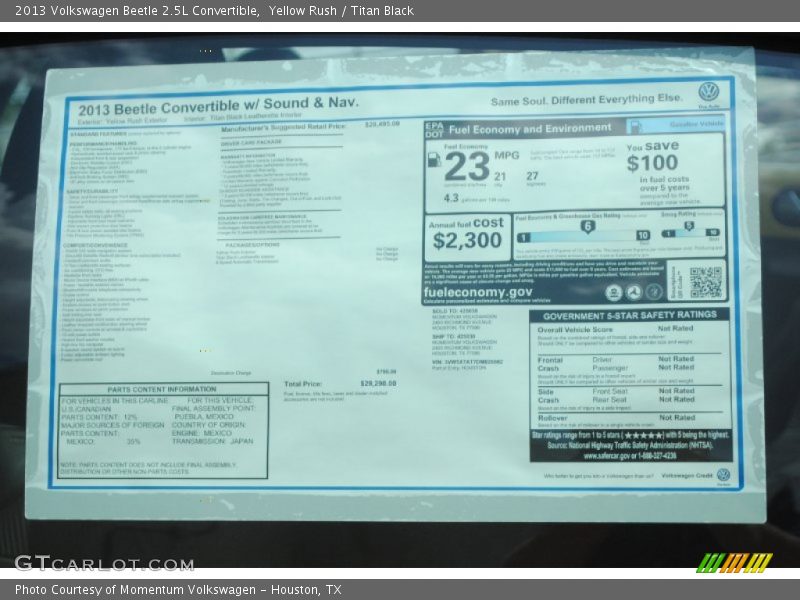Click the fueleconomy.gov link

click(478, 291)
